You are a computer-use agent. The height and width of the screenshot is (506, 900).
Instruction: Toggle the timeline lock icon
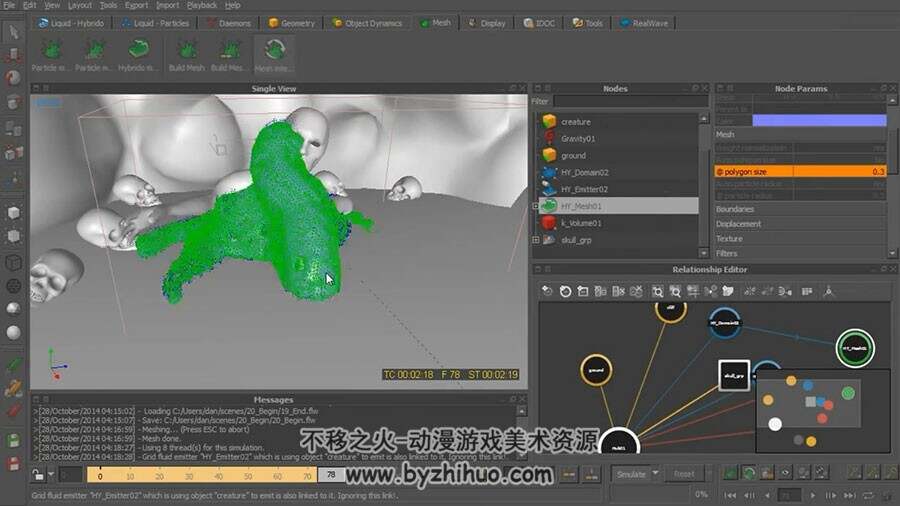[x=37, y=474]
